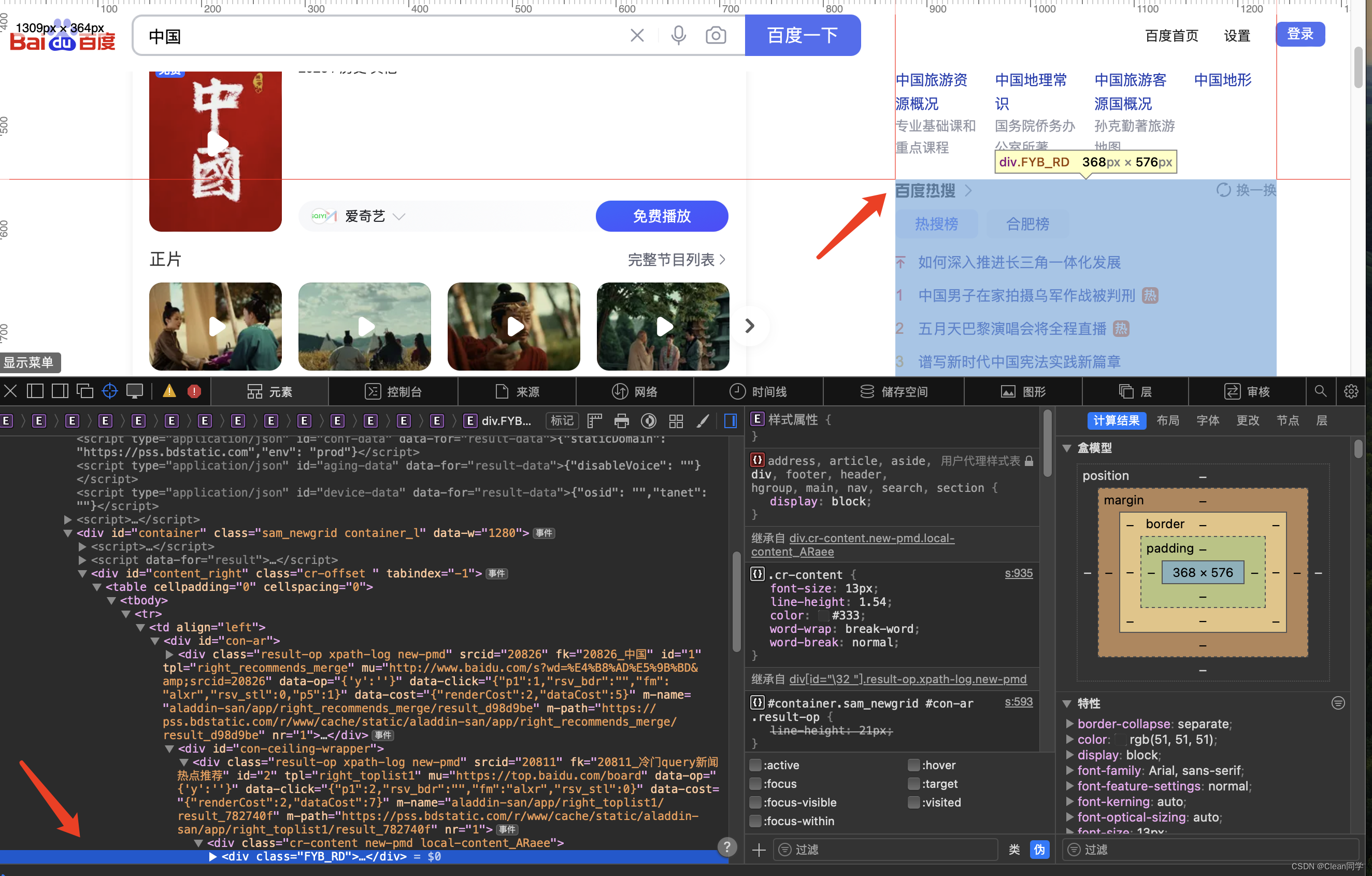Enable the :focus pseudo-class checkbox

click(x=755, y=784)
